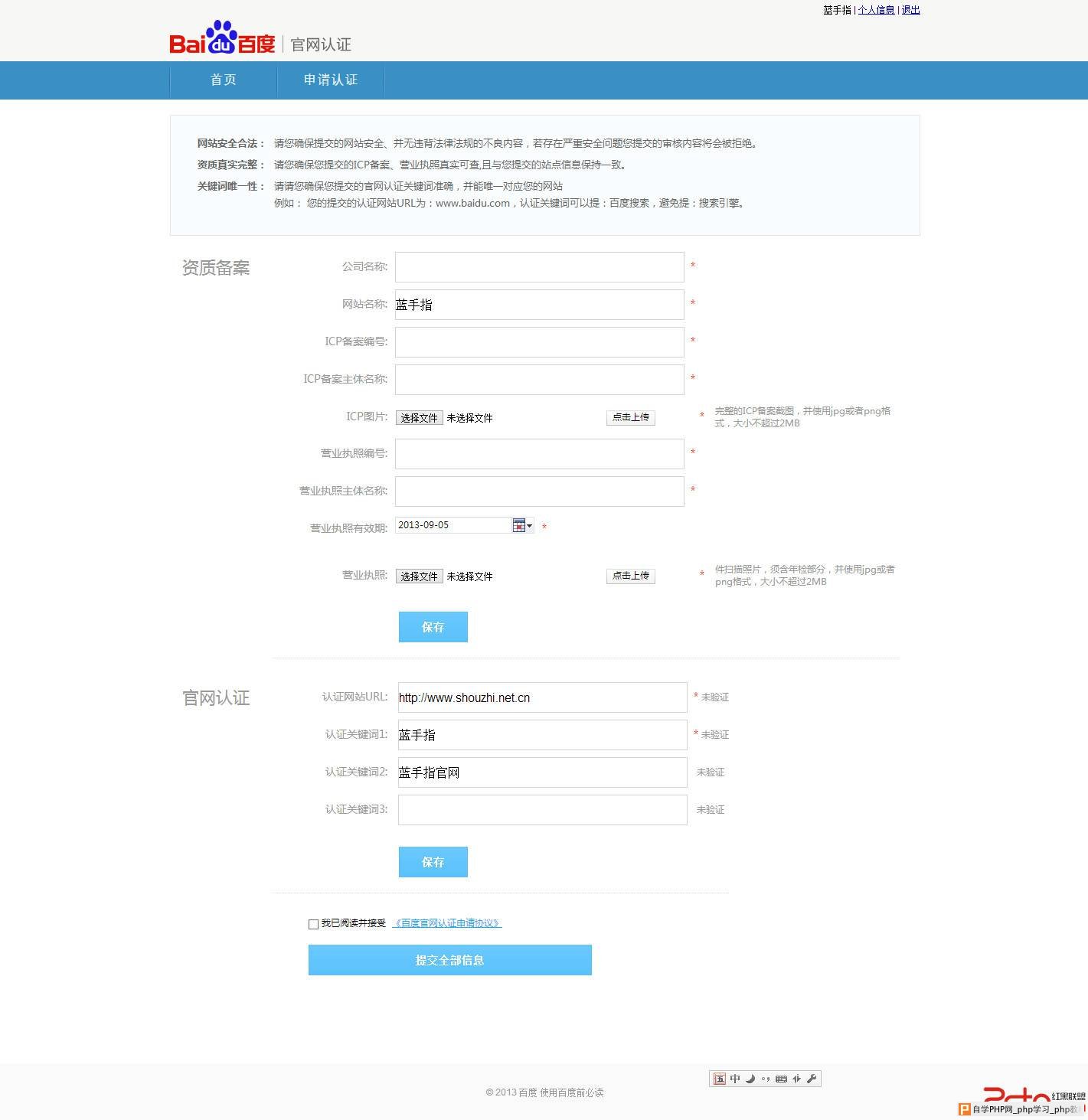
Task: Focus the 公司名称 input field
Action: pyautogui.click(x=540, y=267)
